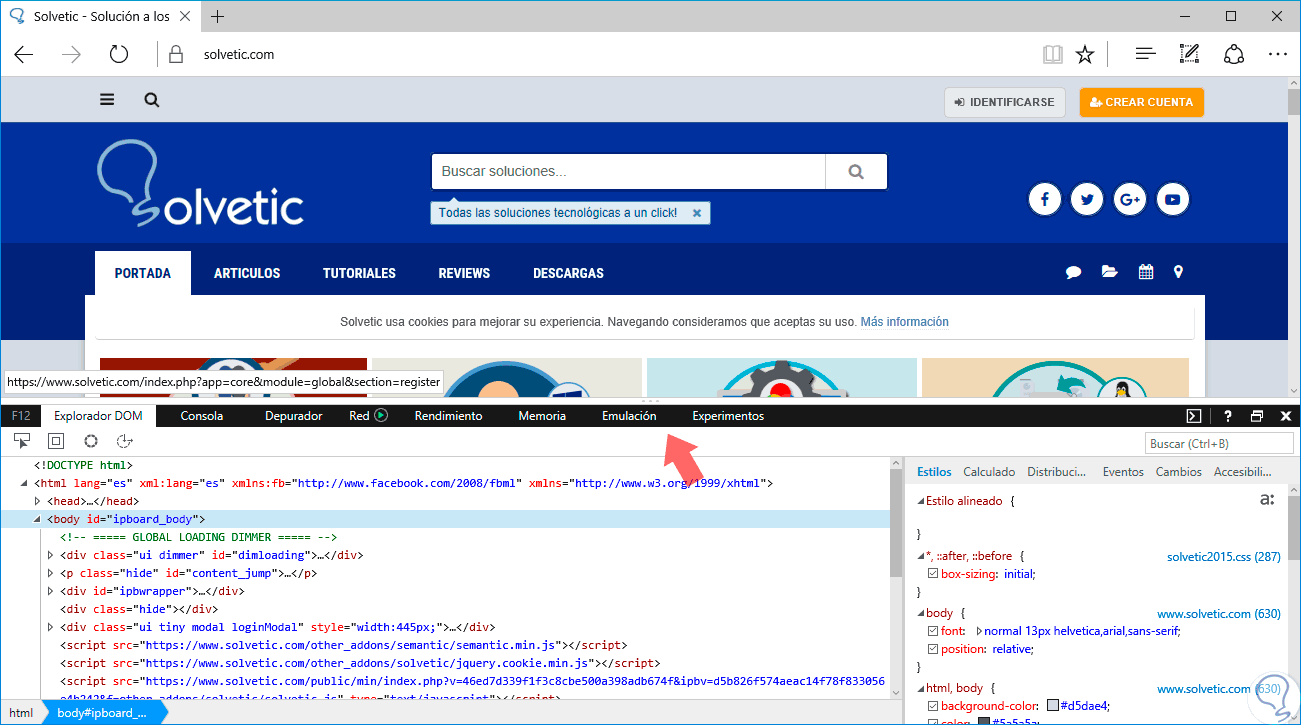Go back with the browser back arrow
Viewport: 1301px width, 725px height.
click(x=24, y=55)
